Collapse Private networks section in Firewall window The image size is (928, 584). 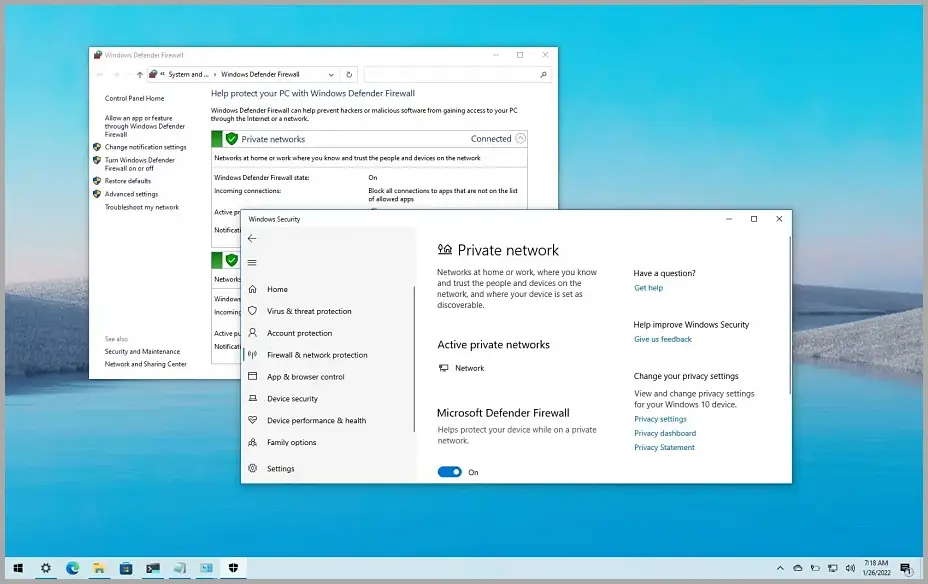[x=520, y=138]
